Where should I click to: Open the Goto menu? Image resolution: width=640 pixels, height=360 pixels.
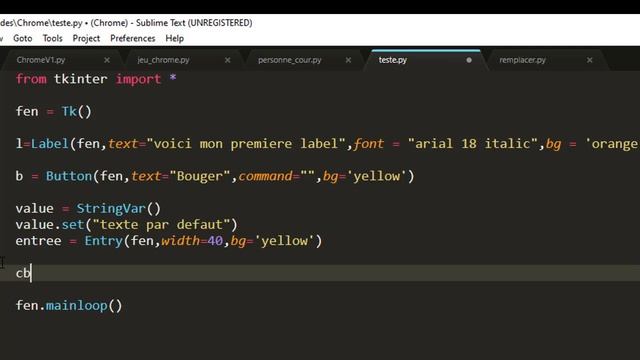22,38
